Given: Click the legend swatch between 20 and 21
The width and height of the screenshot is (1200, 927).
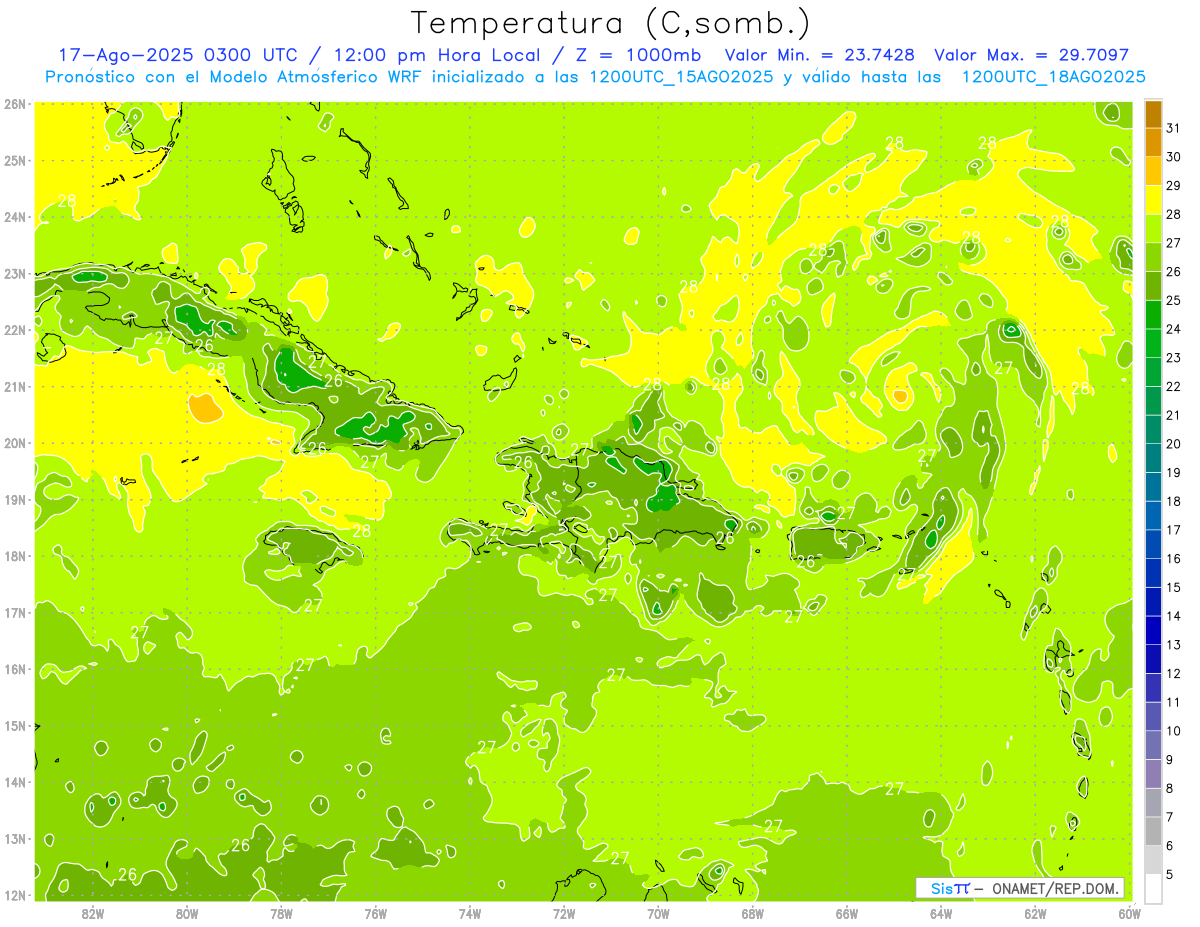Looking at the screenshot, I should [x=1153, y=430].
